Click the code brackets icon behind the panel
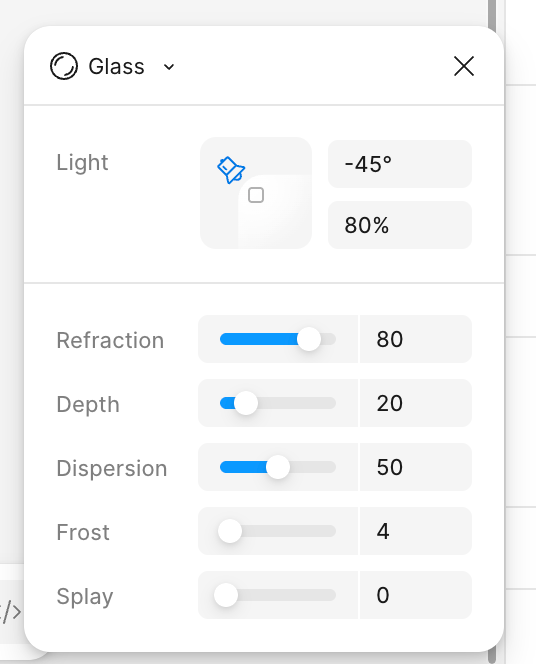The height and width of the screenshot is (664, 536). click(10, 612)
